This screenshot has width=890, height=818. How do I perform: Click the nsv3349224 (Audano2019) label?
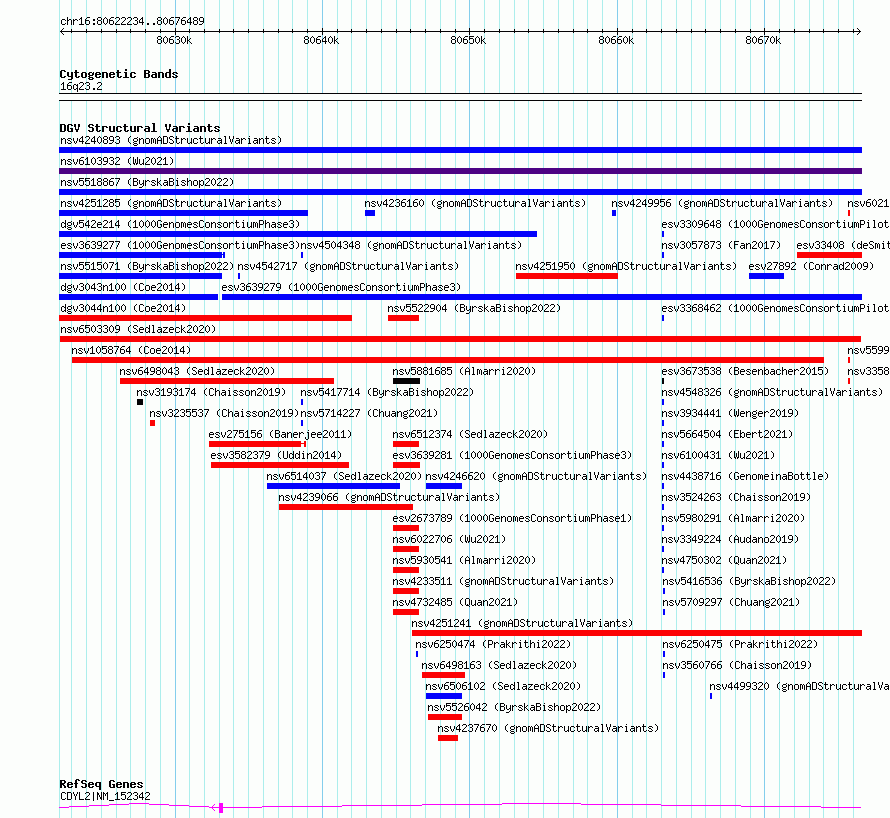click(x=730, y=539)
